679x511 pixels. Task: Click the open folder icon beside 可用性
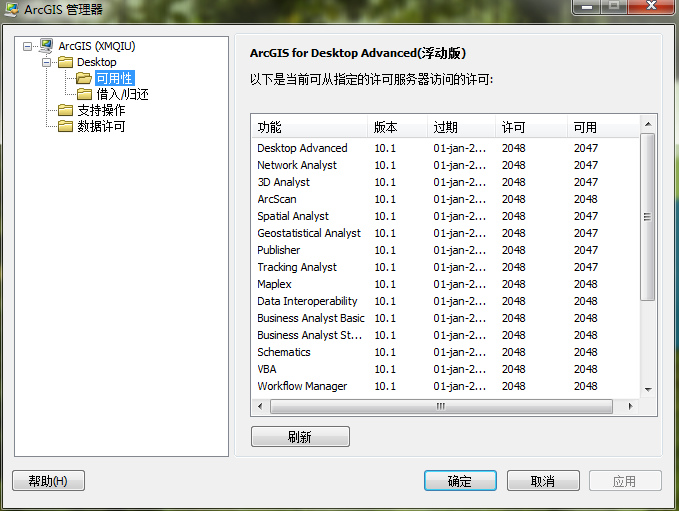click(x=84, y=78)
